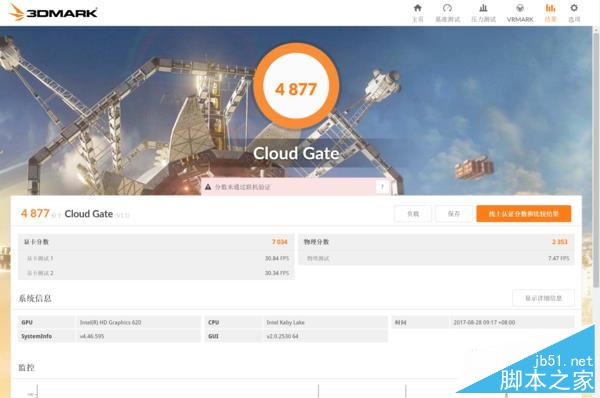Viewport: 600px width, 398px height.
Task: Click the GUI version v2.0.2530 64
Action: [x=282, y=336]
